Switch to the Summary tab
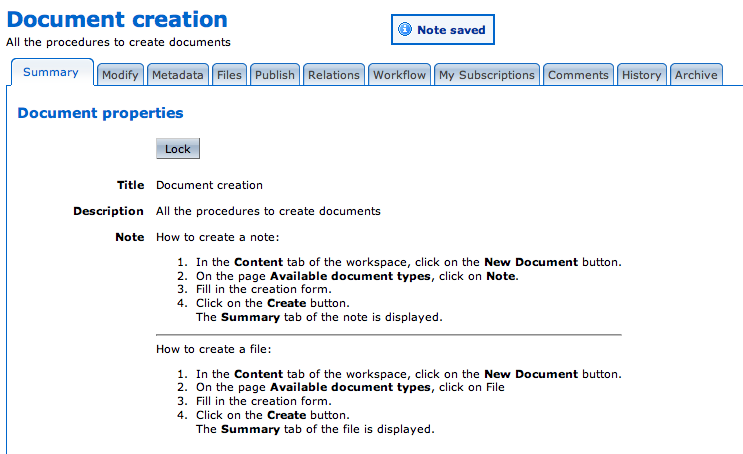 coord(51,73)
